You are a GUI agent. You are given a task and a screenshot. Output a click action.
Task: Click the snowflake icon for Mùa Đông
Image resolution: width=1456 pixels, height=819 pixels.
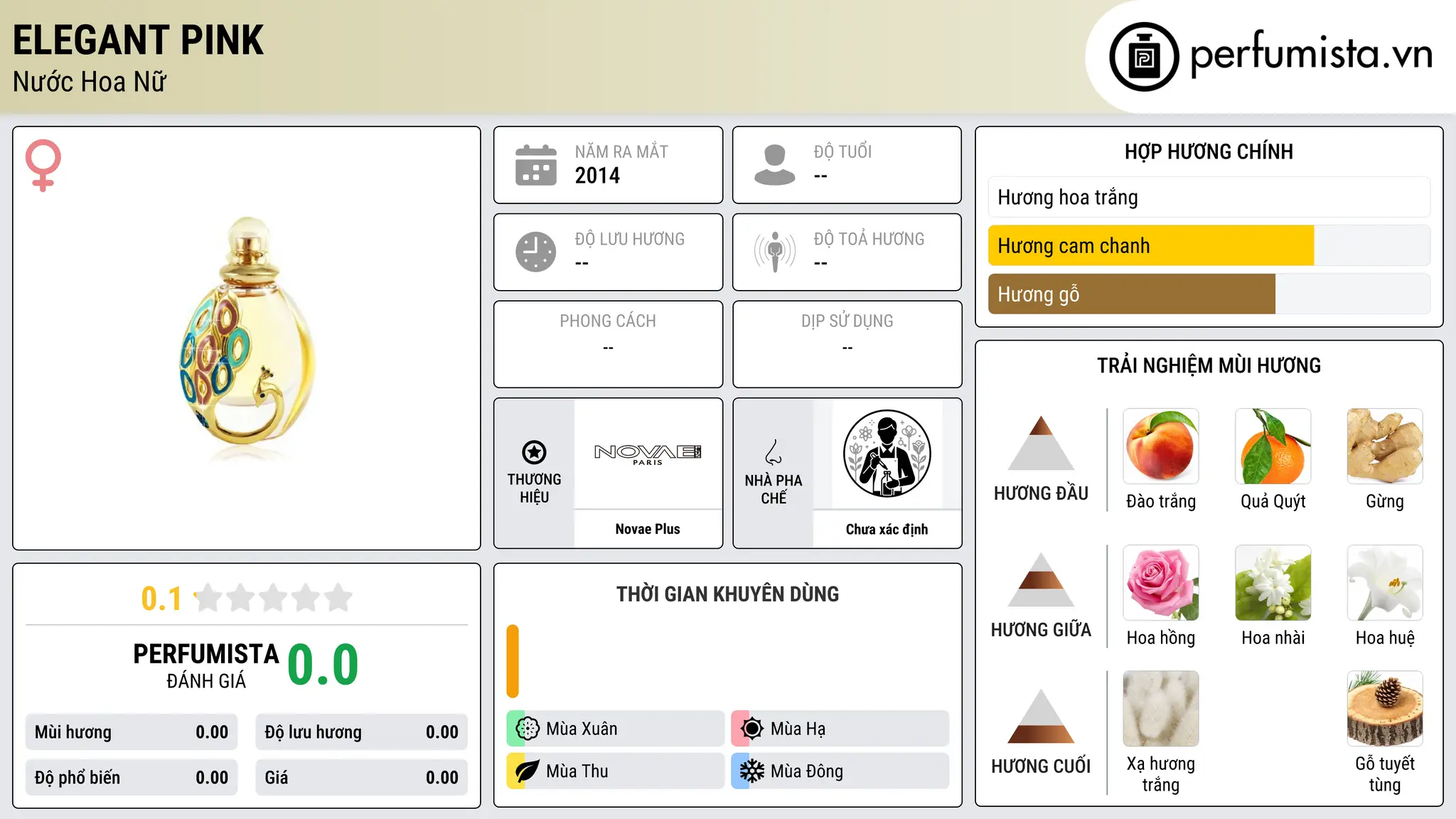point(752,771)
